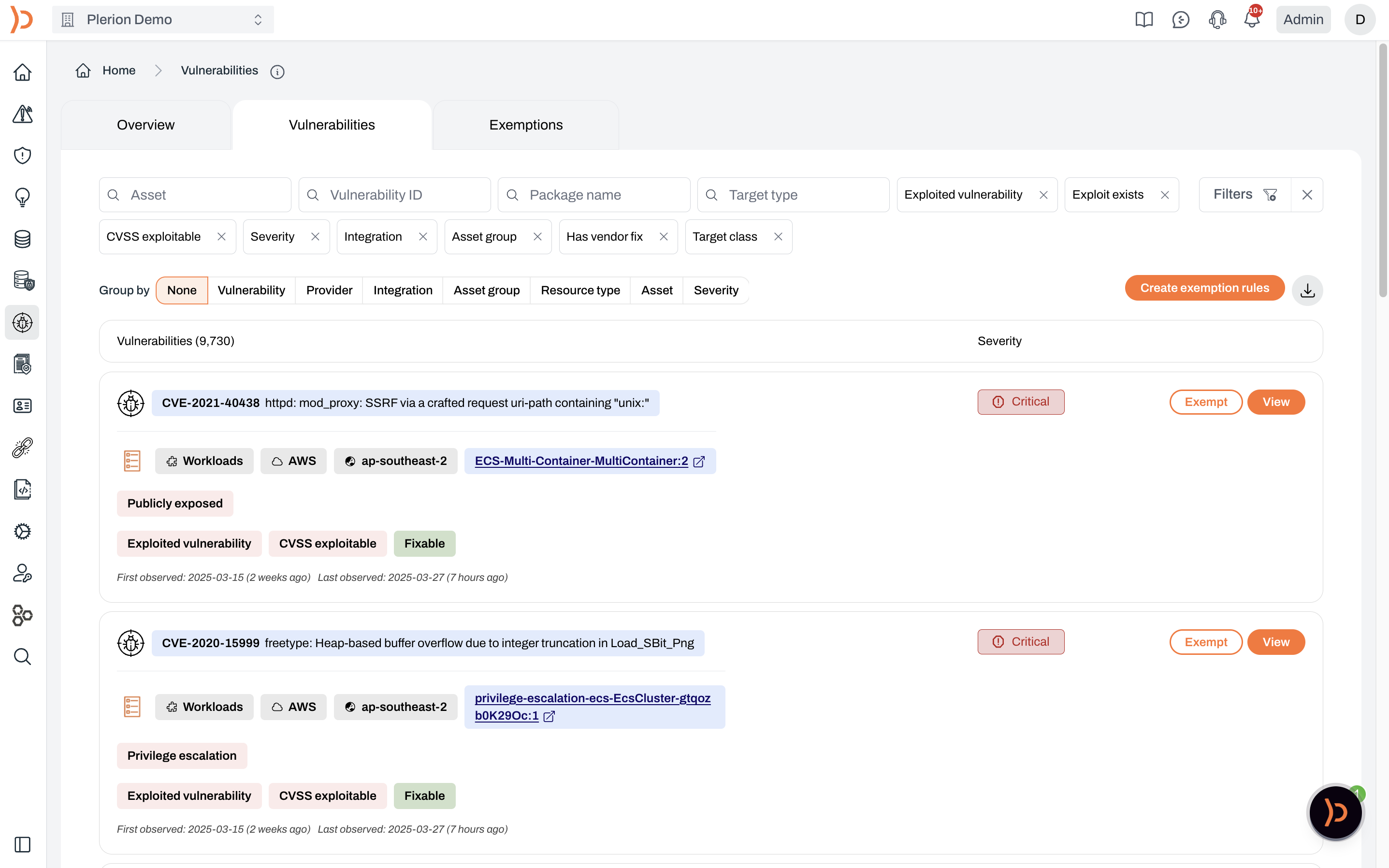This screenshot has width=1389, height=868.
Task: Open the Plerion chat widget bubble
Action: [1335, 812]
